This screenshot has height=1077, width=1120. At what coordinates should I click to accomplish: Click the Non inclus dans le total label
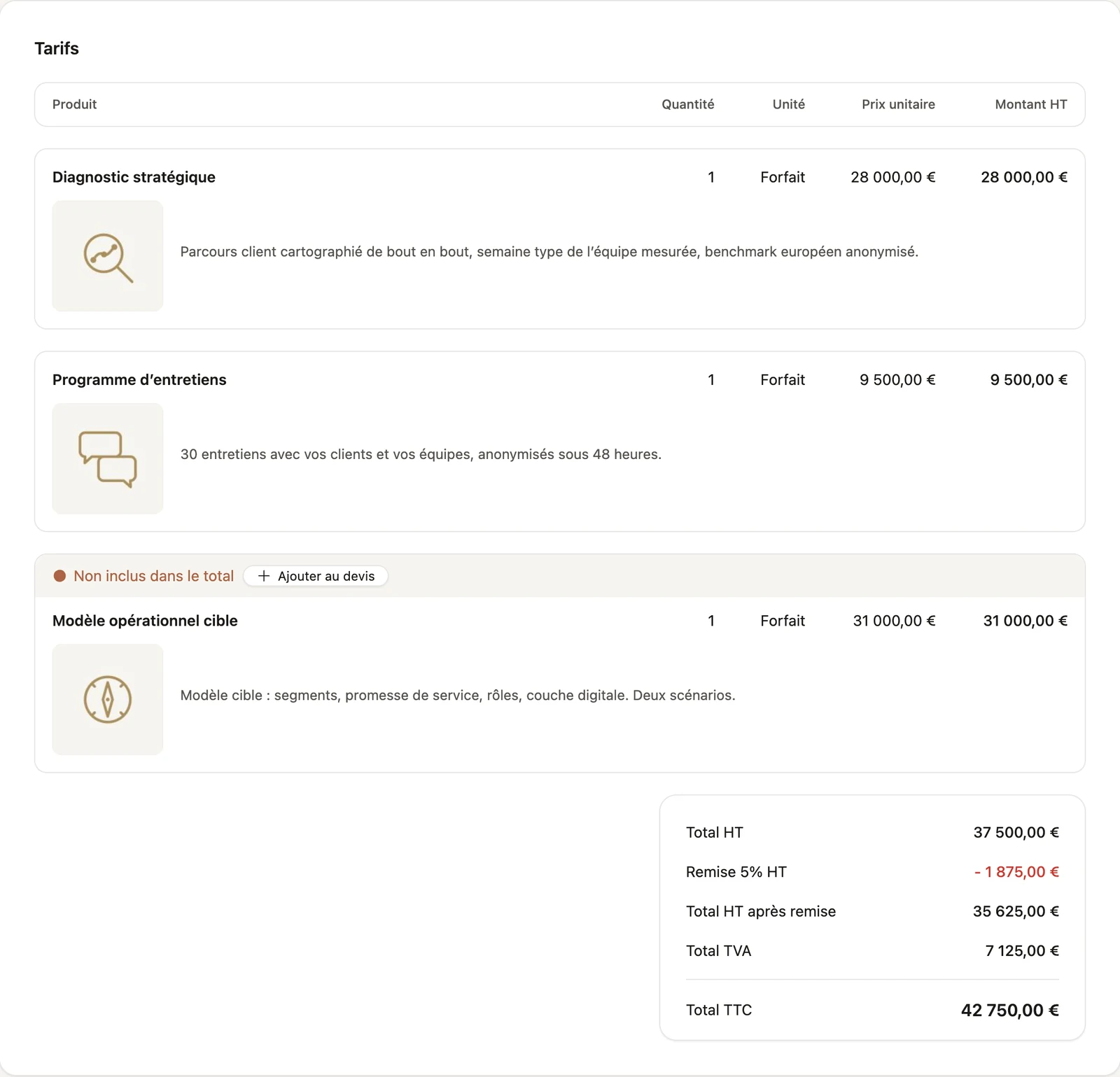[154, 576]
